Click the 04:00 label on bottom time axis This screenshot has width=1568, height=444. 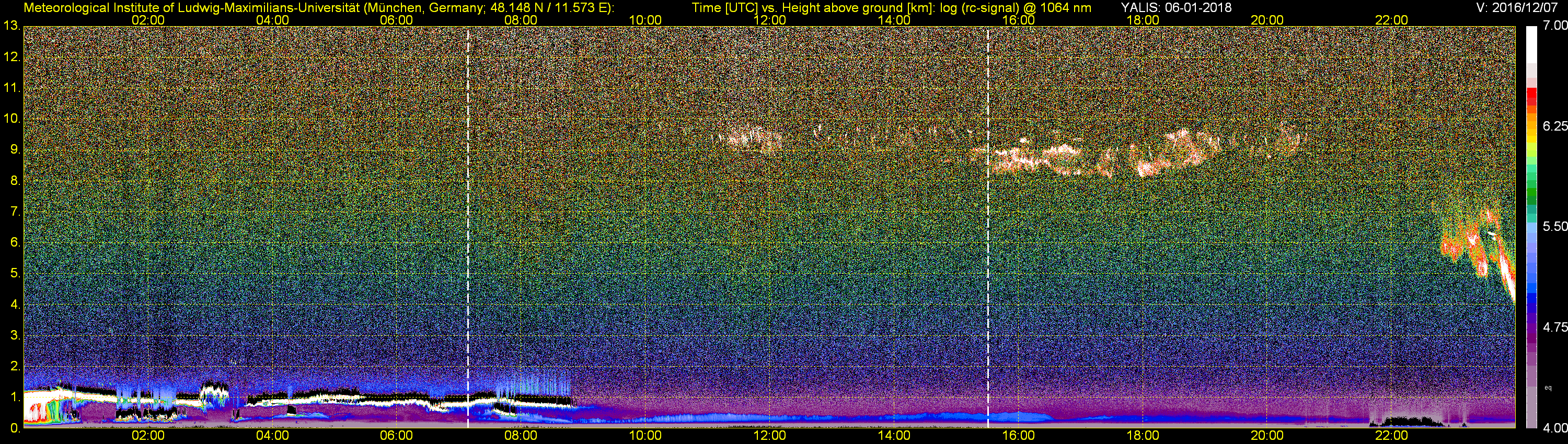(x=272, y=436)
